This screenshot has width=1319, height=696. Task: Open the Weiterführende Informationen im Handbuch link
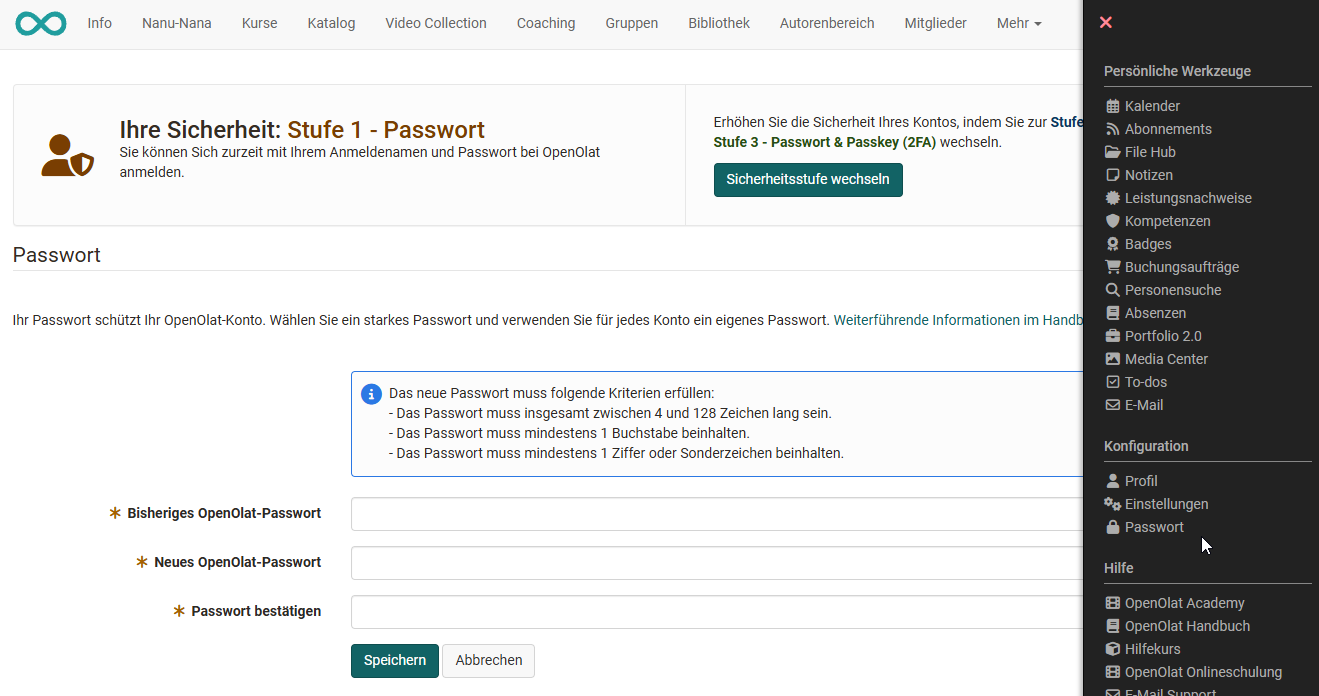tap(957, 320)
